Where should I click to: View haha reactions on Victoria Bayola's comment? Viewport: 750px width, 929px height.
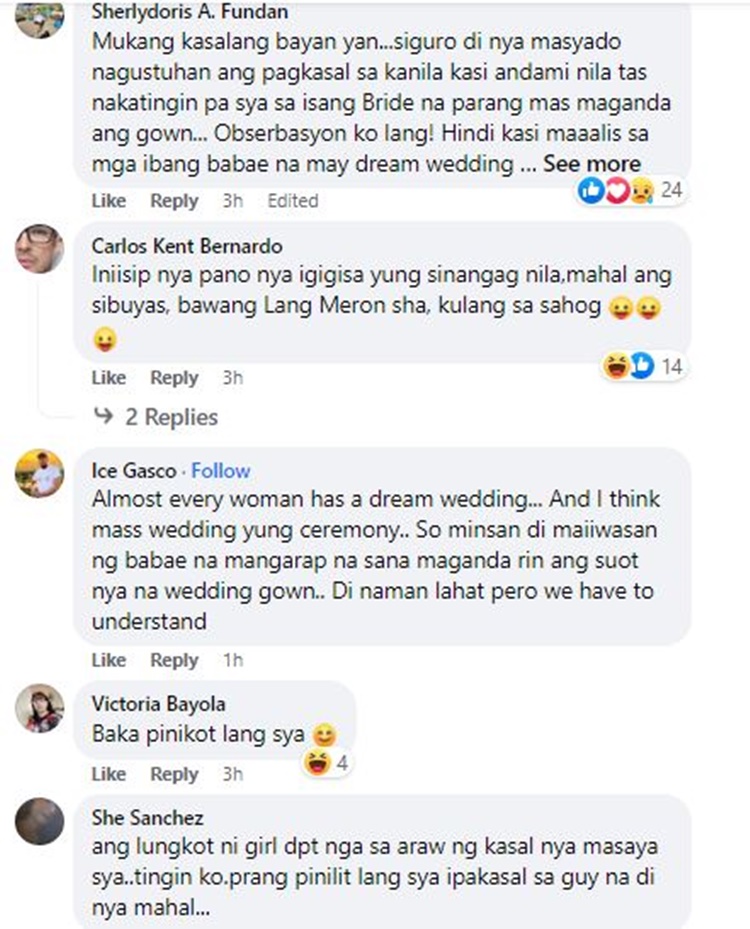pos(325,763)
